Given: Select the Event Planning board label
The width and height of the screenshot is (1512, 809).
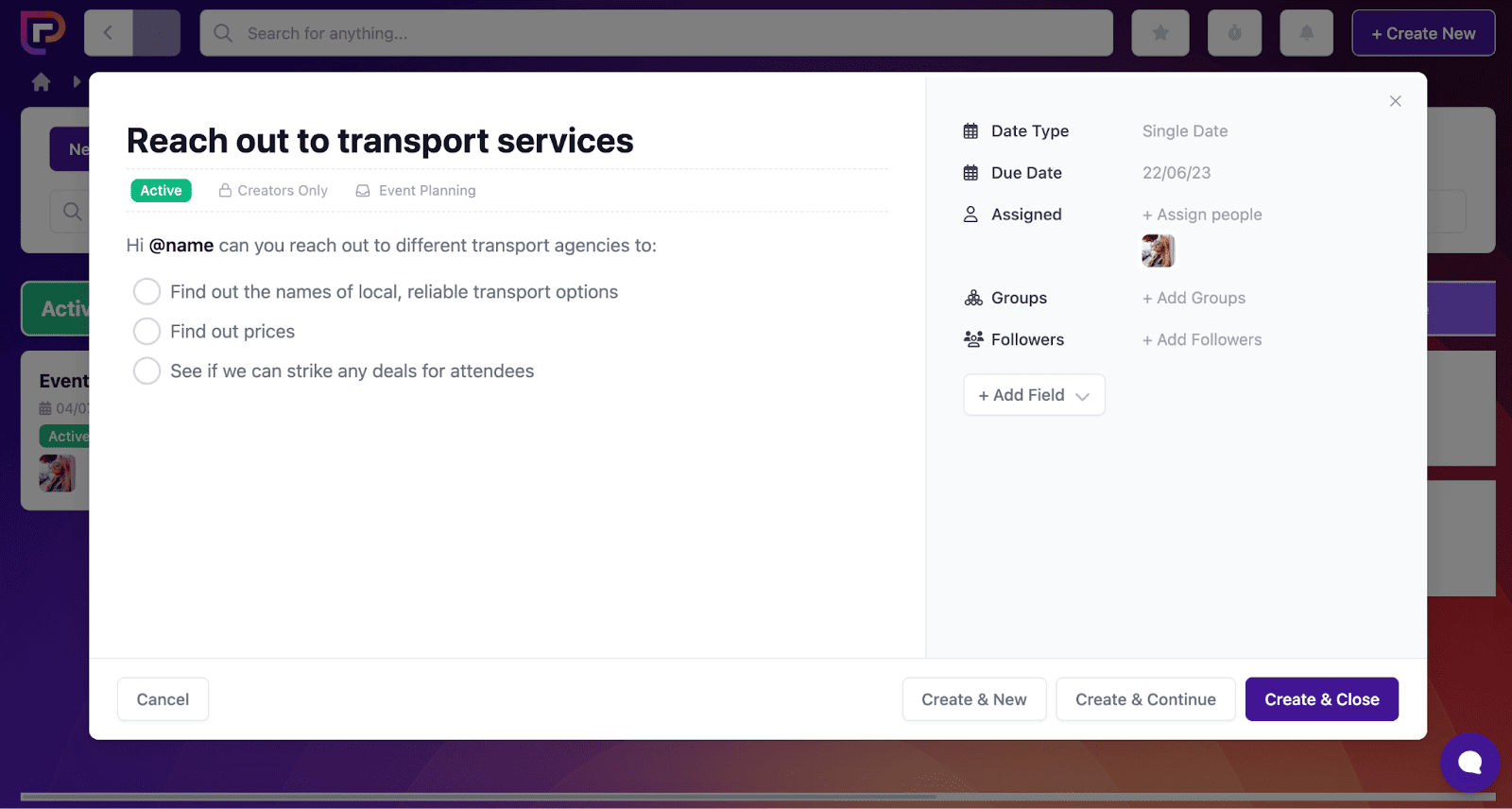Looking at the screenshot, I should coord(417,191).
